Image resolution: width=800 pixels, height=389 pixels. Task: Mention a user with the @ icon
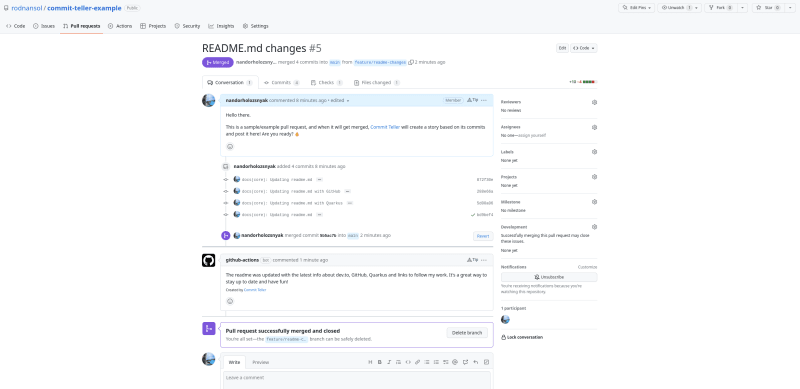click(455, 362)
